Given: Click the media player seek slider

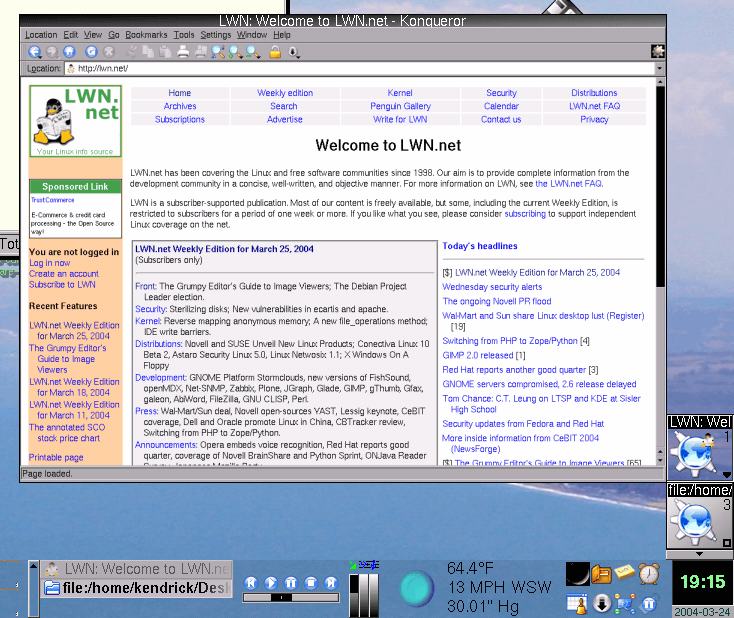Looking at the screenshot, I should (x=291, y=597).
